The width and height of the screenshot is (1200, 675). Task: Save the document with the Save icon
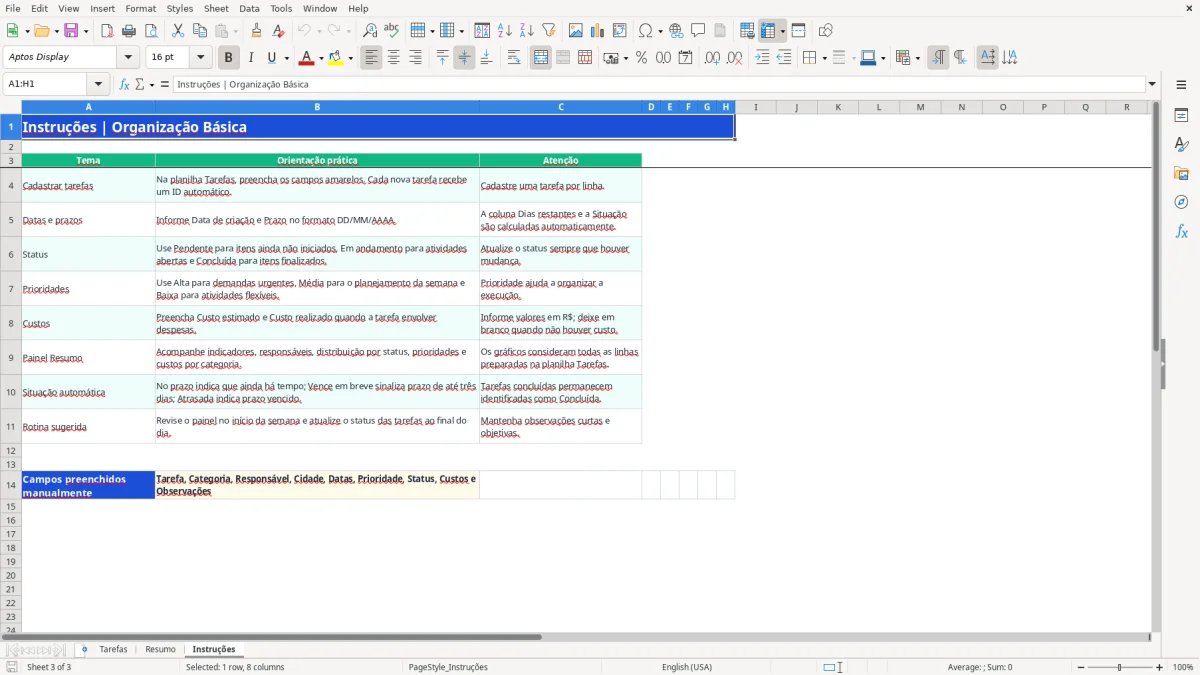point(71,31)
